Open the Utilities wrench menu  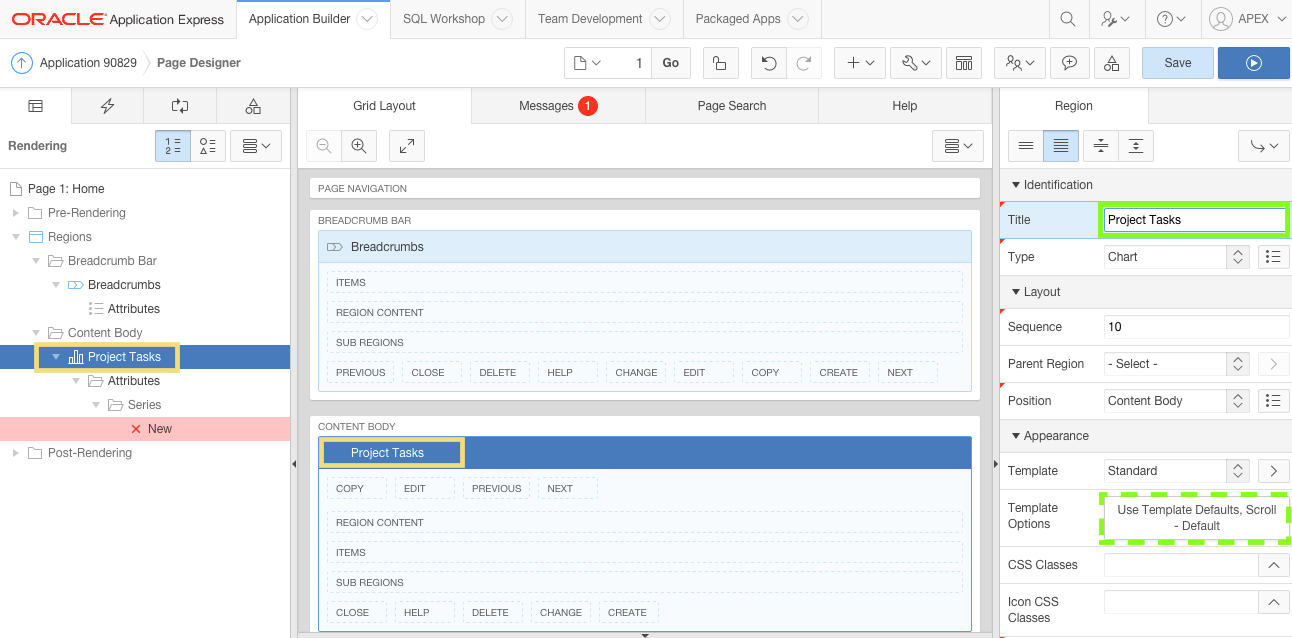pyautogui.click(x=915, y=63)
